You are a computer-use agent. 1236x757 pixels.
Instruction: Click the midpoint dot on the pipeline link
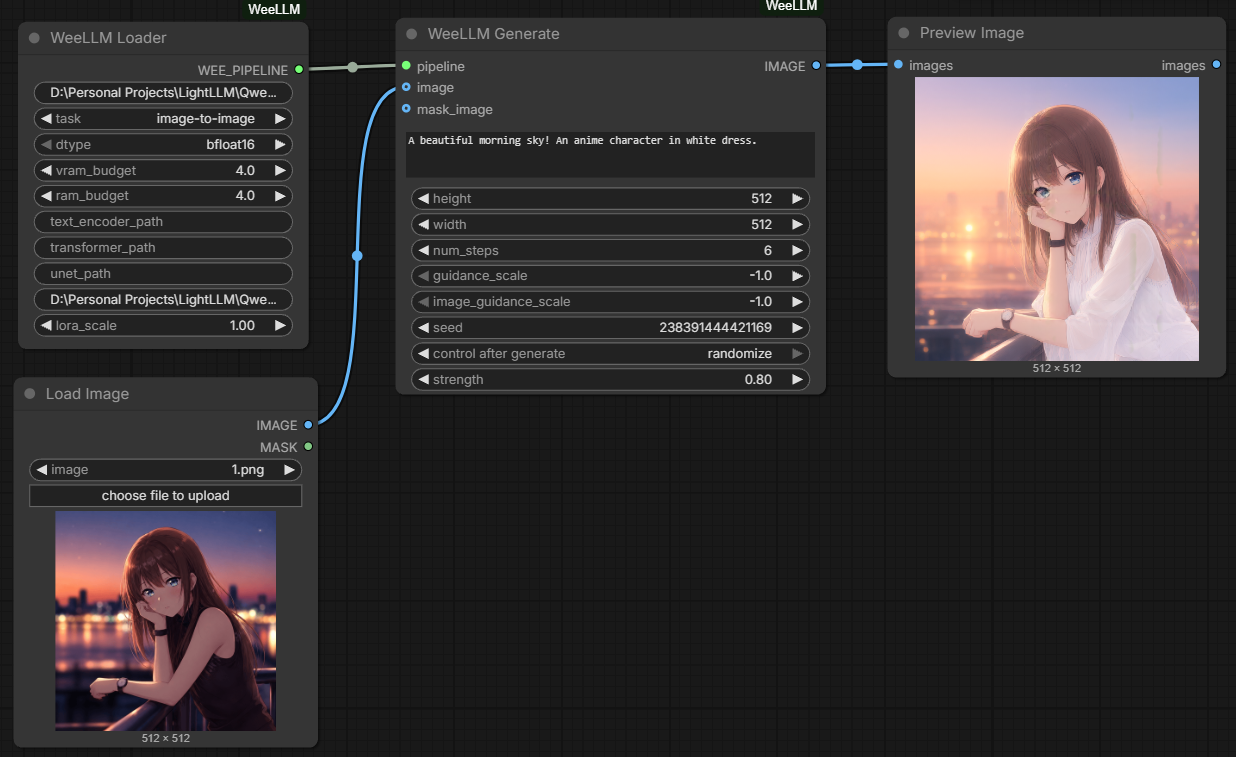(352, 68)
